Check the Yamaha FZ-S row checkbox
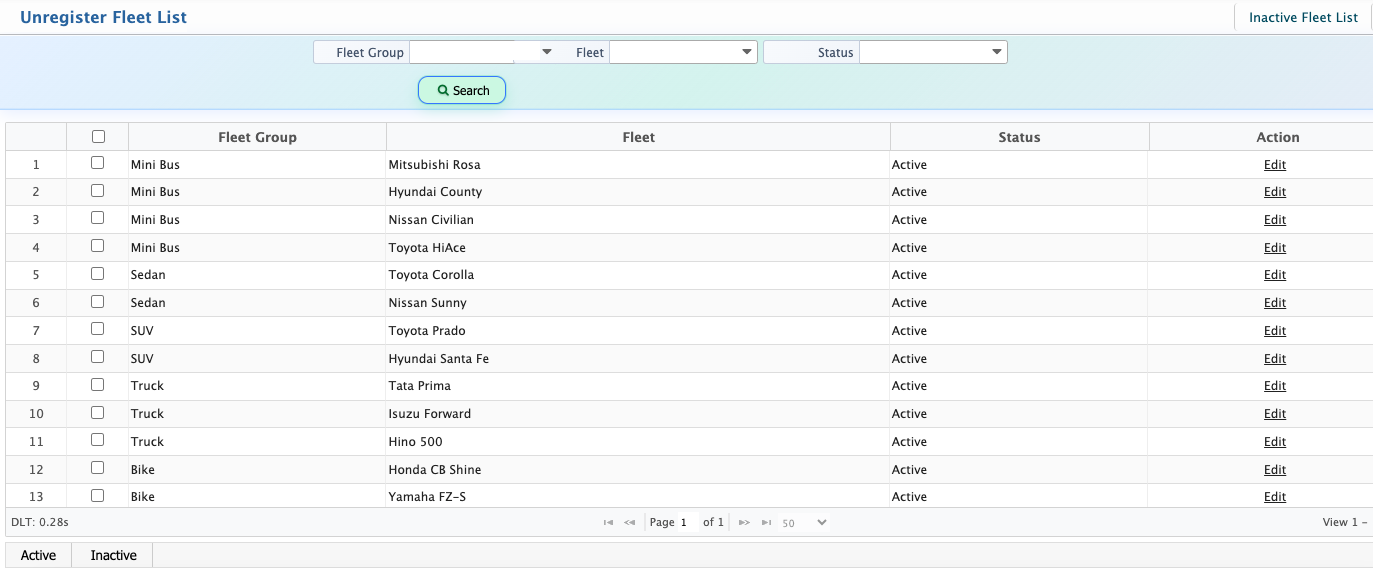Viewport: 1373px width, 568px height. (98, 495)
